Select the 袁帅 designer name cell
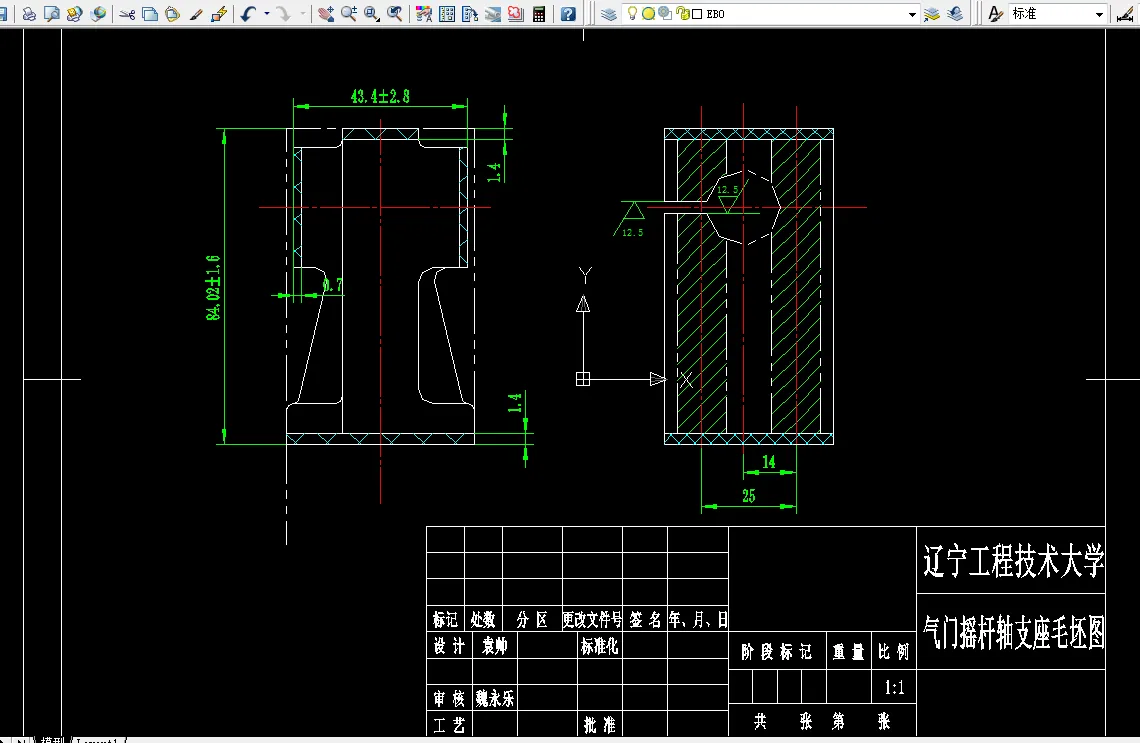Image resolution: width=1140 pixels, height=743 pixels. click(x=494, y=646)
